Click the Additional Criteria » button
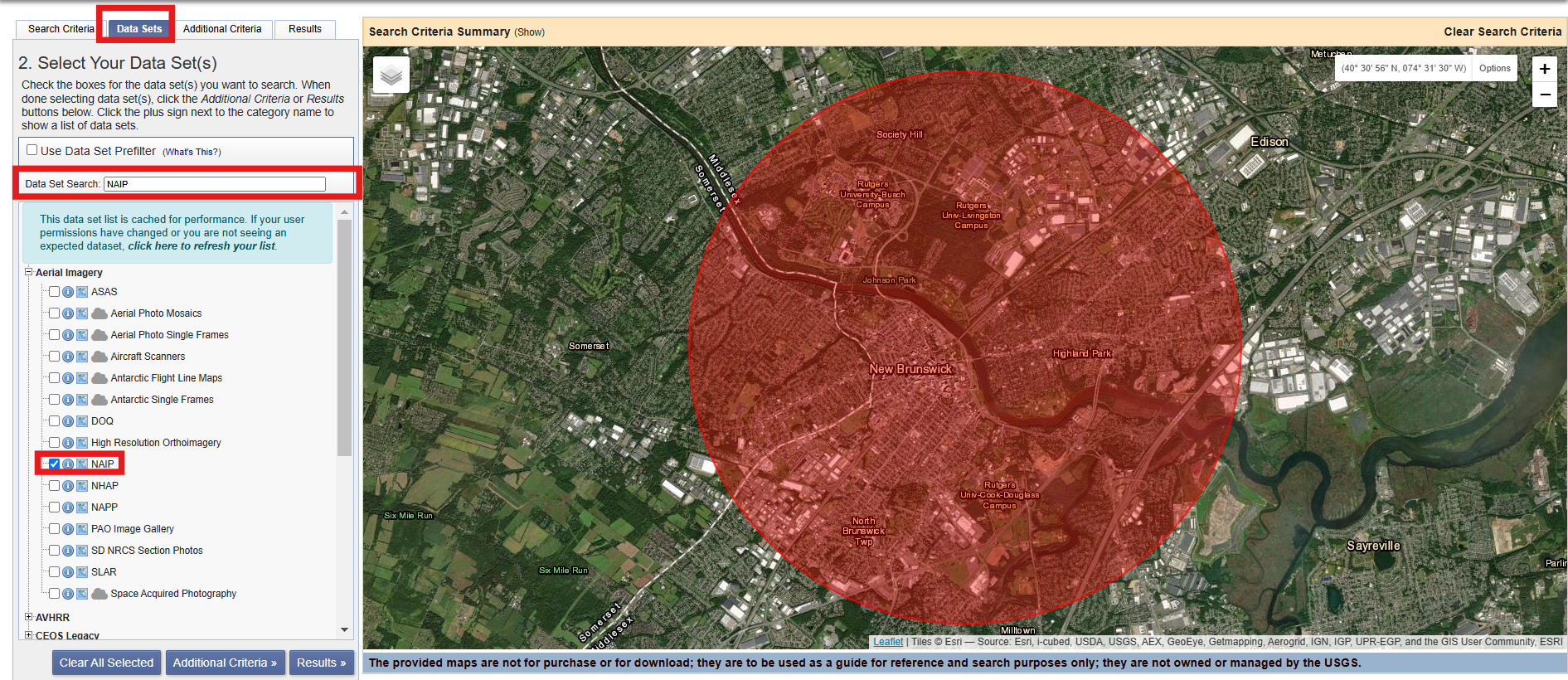 [x=225, y=663]
